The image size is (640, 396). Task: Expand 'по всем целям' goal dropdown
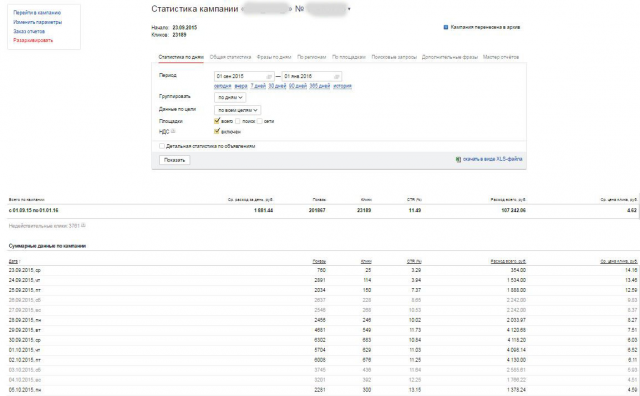click(x=238, y=110)
